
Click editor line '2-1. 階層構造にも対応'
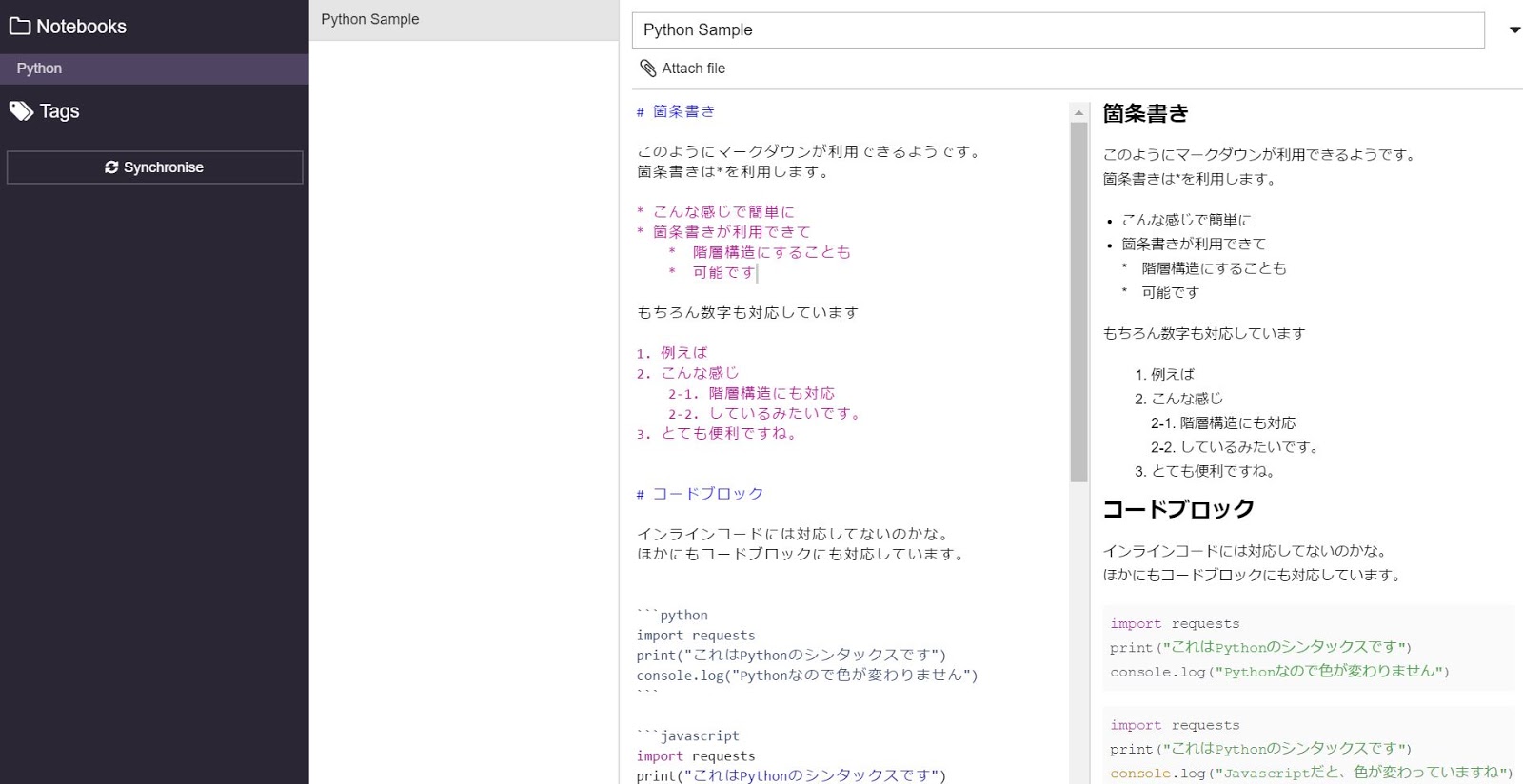751,393
